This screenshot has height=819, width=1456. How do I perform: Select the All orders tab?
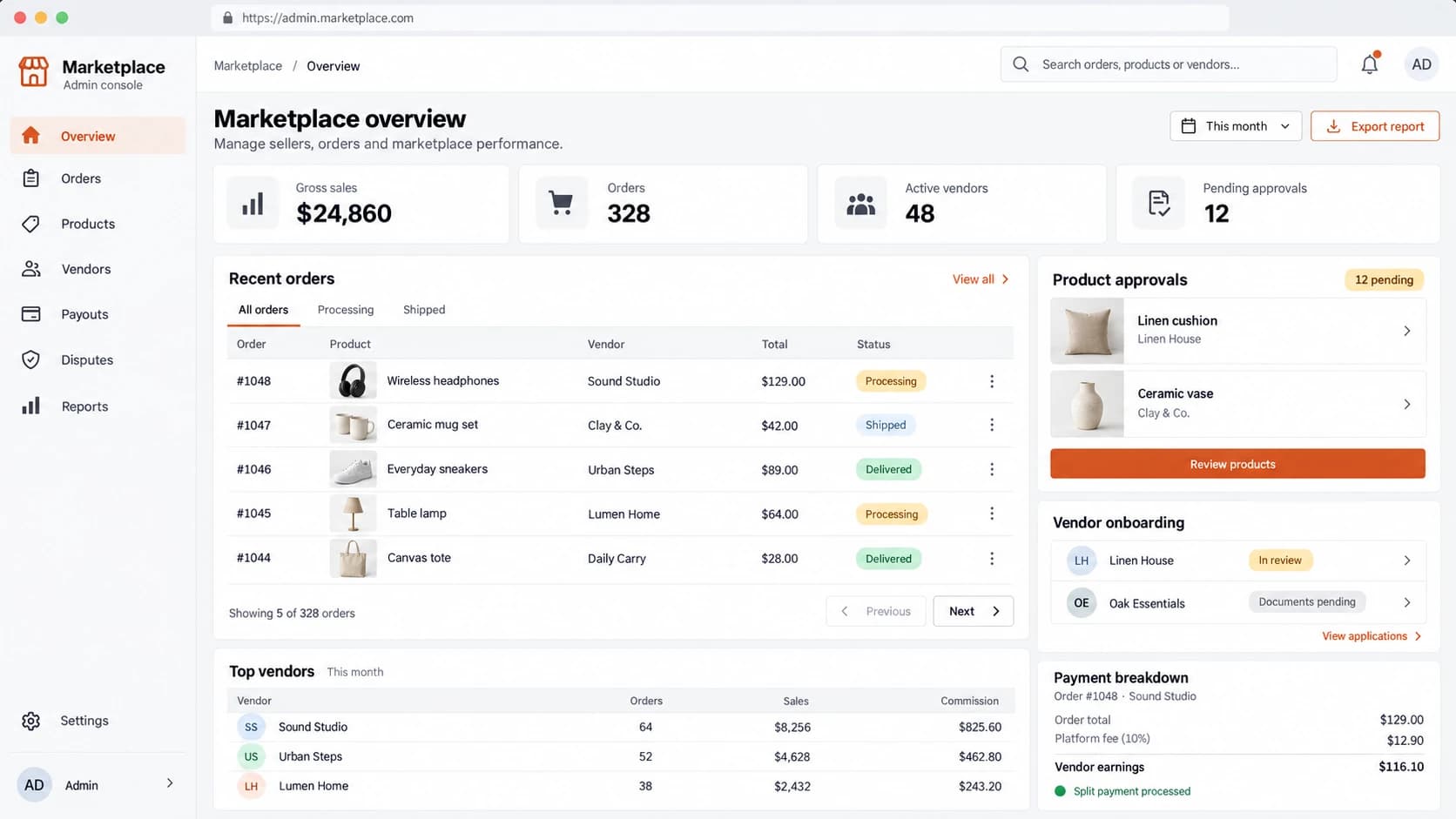(263, 310)
